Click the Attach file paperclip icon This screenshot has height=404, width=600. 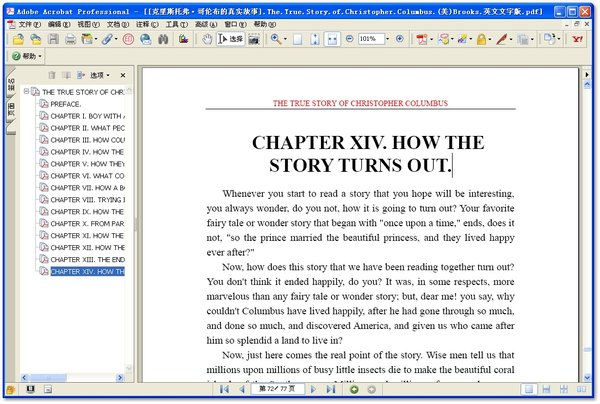(107, 39)
